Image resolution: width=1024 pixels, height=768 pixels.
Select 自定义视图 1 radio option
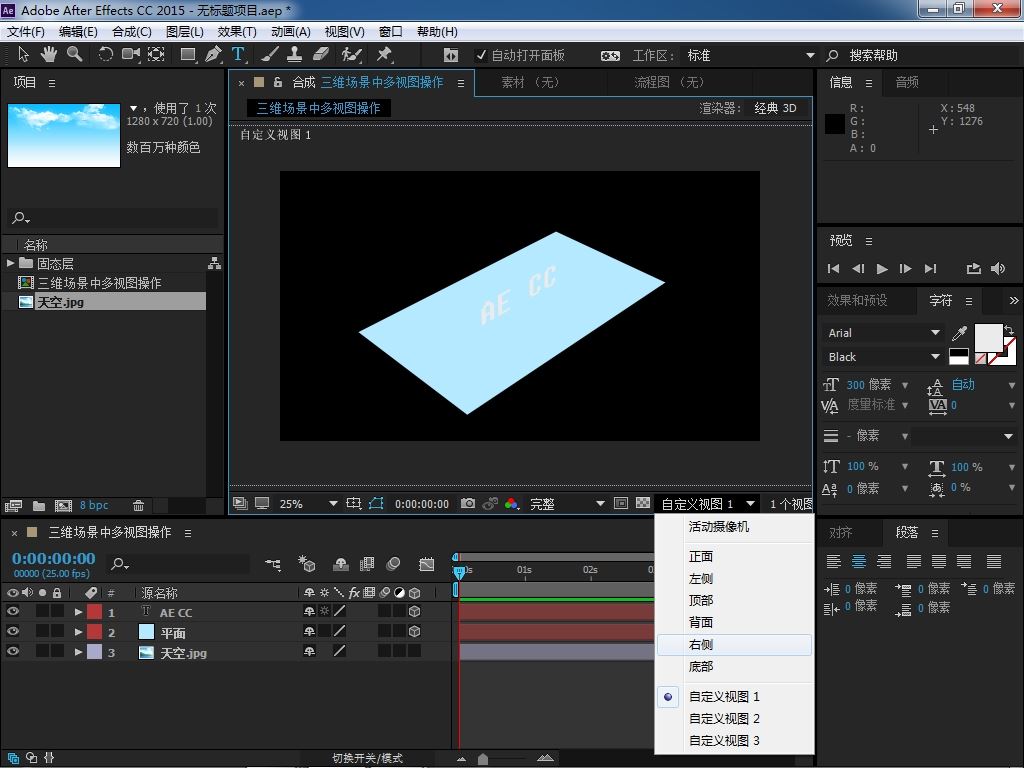pyautogui.click(x=724, y=697)
